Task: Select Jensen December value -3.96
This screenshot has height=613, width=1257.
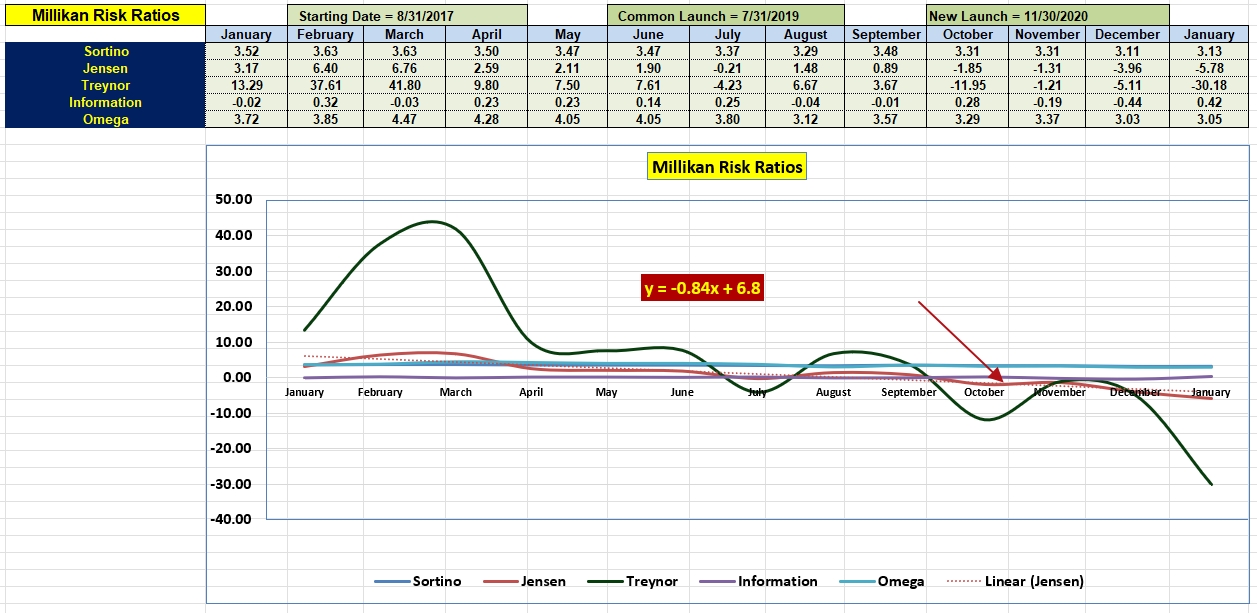Action: tap(1129, 68)
